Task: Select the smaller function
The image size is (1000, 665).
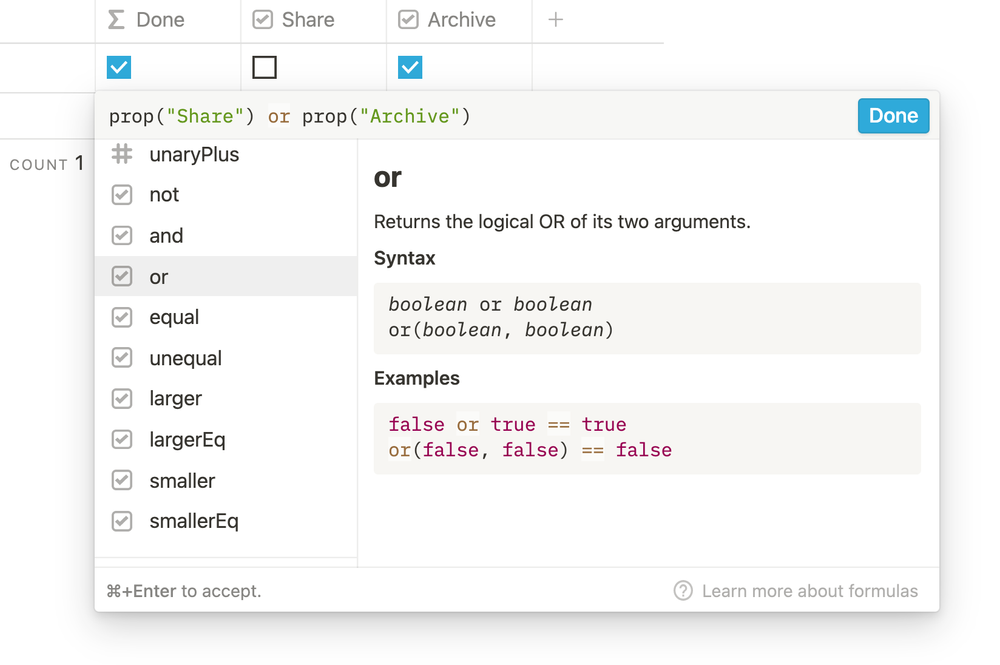Action: point(226,480)
